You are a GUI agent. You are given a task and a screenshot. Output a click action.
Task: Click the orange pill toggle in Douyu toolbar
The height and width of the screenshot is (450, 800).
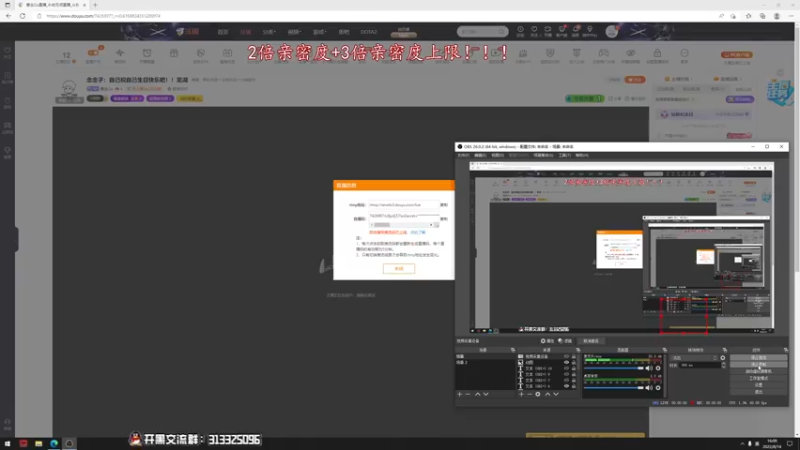click(93, 52)
